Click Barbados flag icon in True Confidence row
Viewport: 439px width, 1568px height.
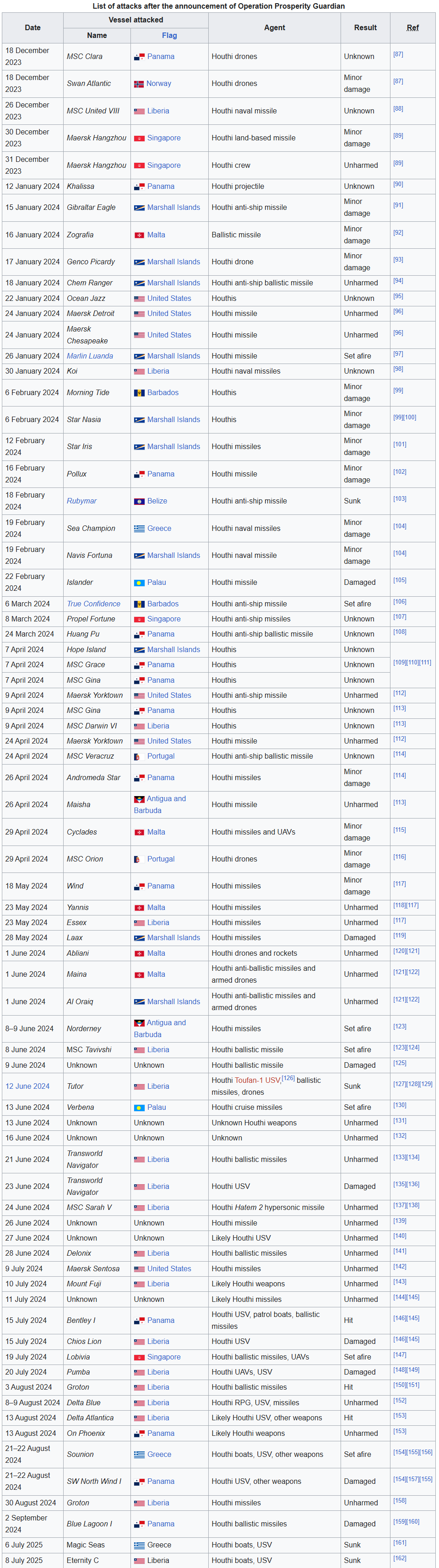139,604
